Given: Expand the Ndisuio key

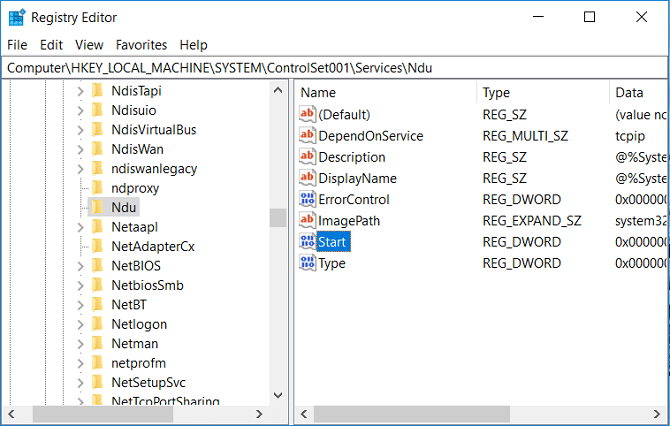Looking at the screenshot, I should (80, 111).
